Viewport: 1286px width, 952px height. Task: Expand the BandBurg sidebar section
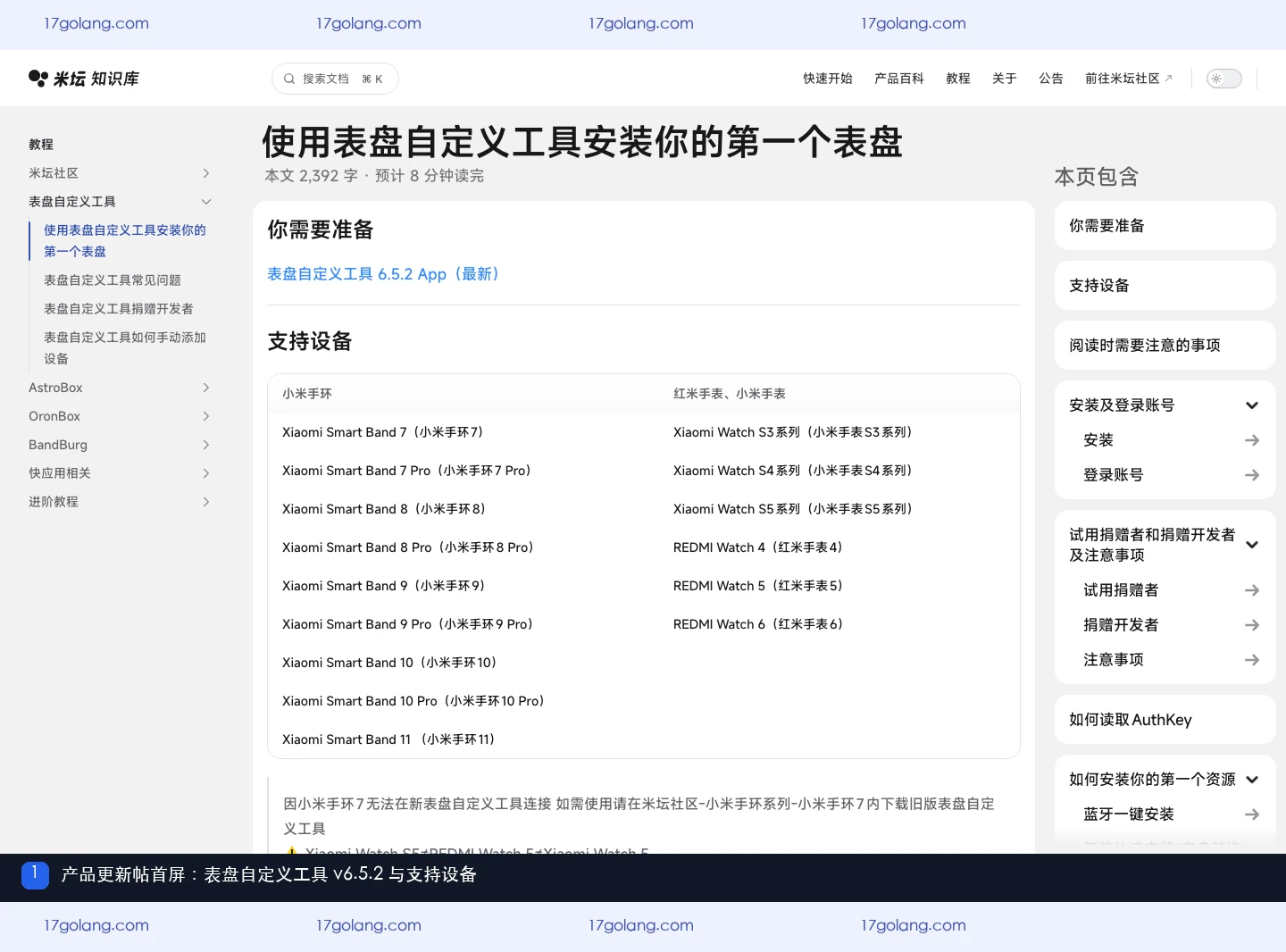click(x=206, y=445)
